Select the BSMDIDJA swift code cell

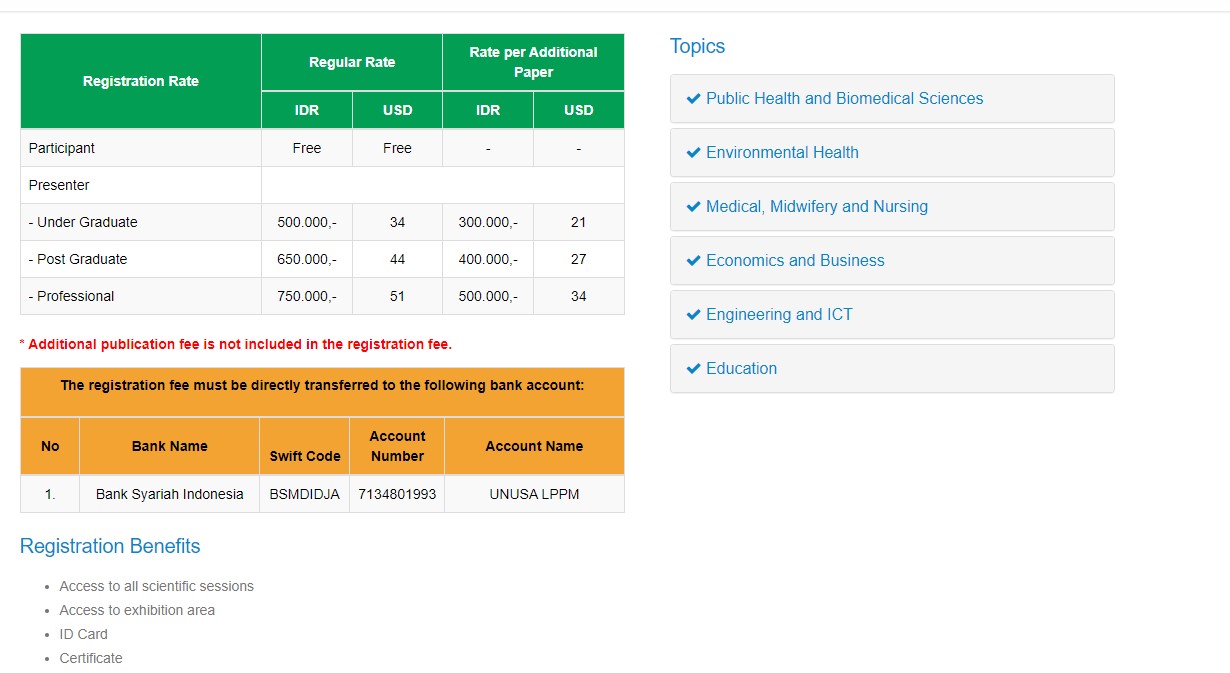point(304,494)
